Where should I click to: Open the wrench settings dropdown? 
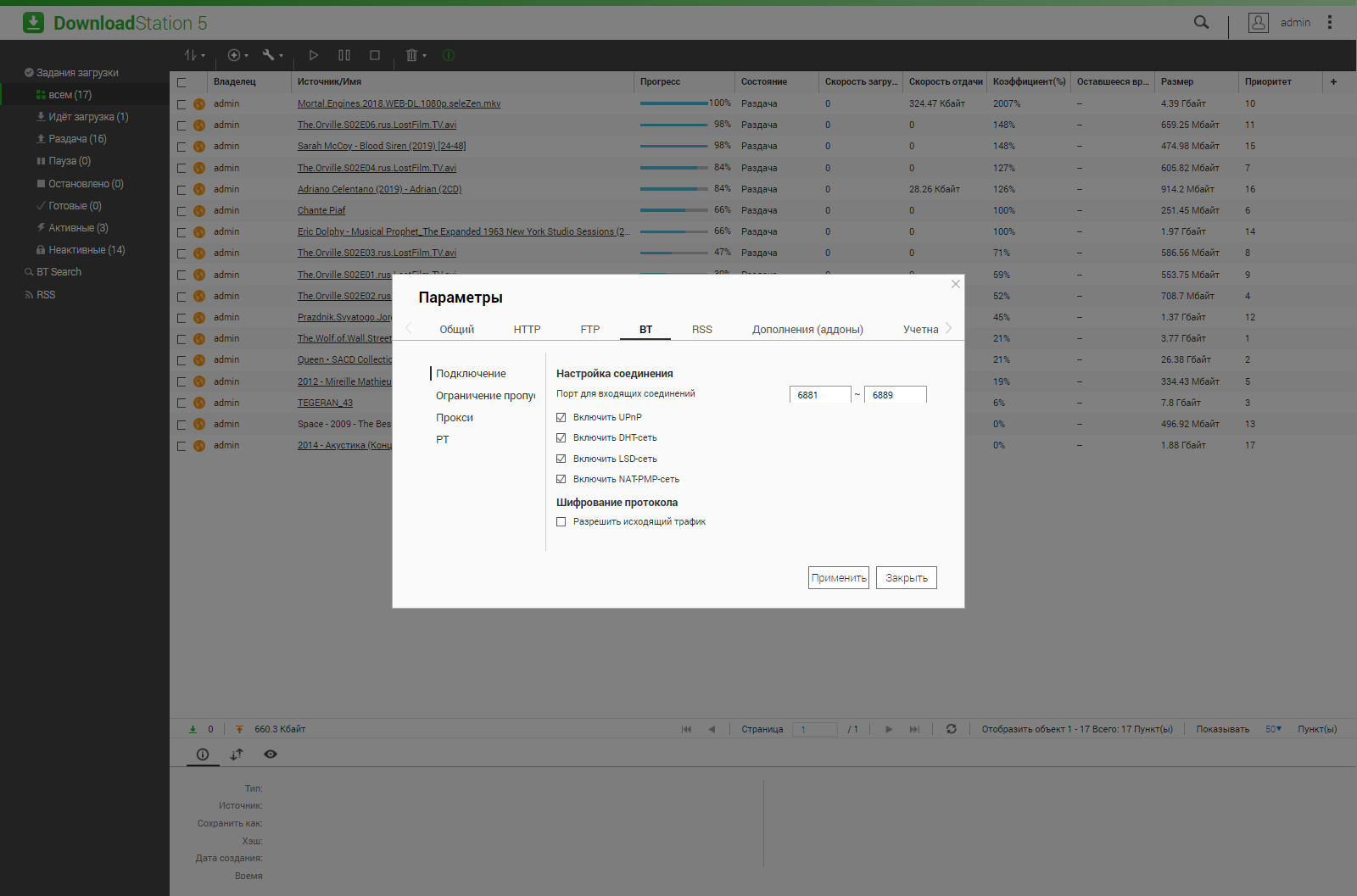click(272, 55)
